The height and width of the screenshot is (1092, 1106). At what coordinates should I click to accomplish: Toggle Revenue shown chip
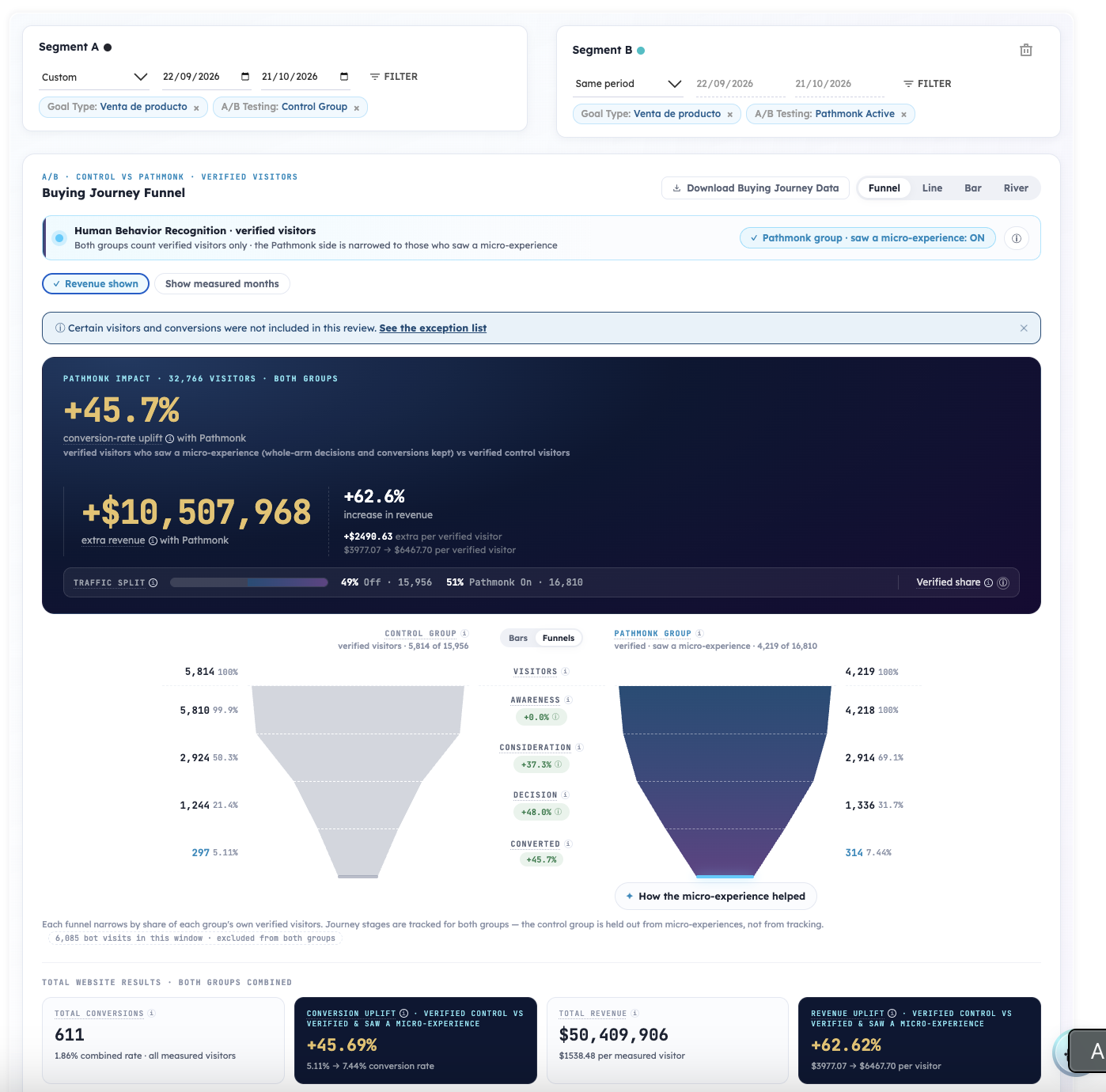click(x=96, y=284)
